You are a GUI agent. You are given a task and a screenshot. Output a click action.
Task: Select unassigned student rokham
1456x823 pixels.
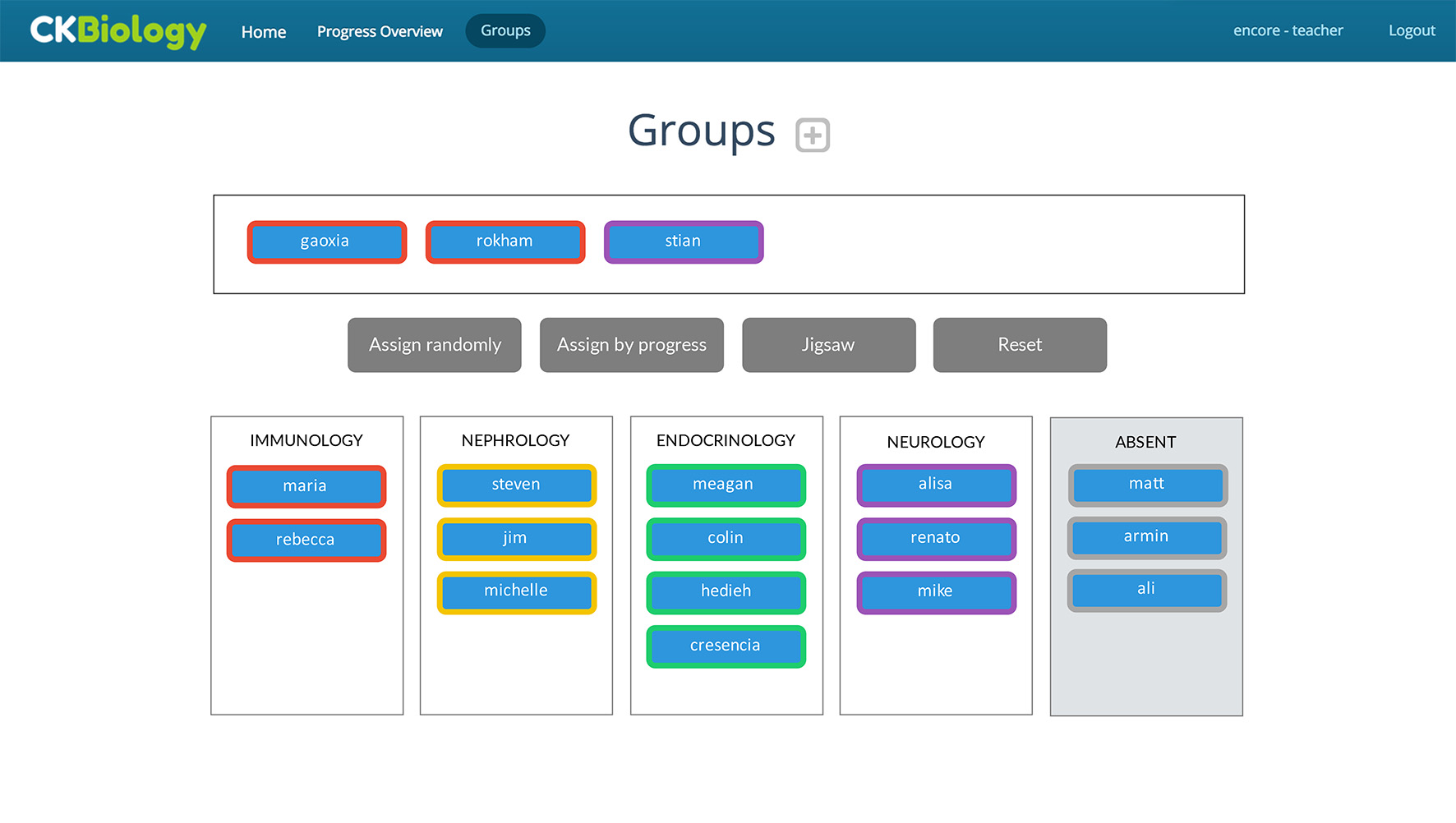(x=505, y=241)
